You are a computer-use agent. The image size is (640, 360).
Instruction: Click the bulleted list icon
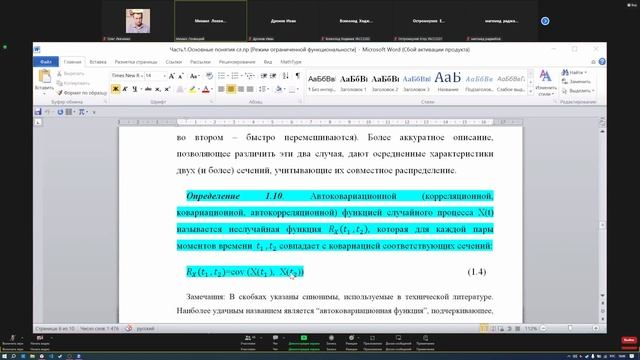pos(222,76)
